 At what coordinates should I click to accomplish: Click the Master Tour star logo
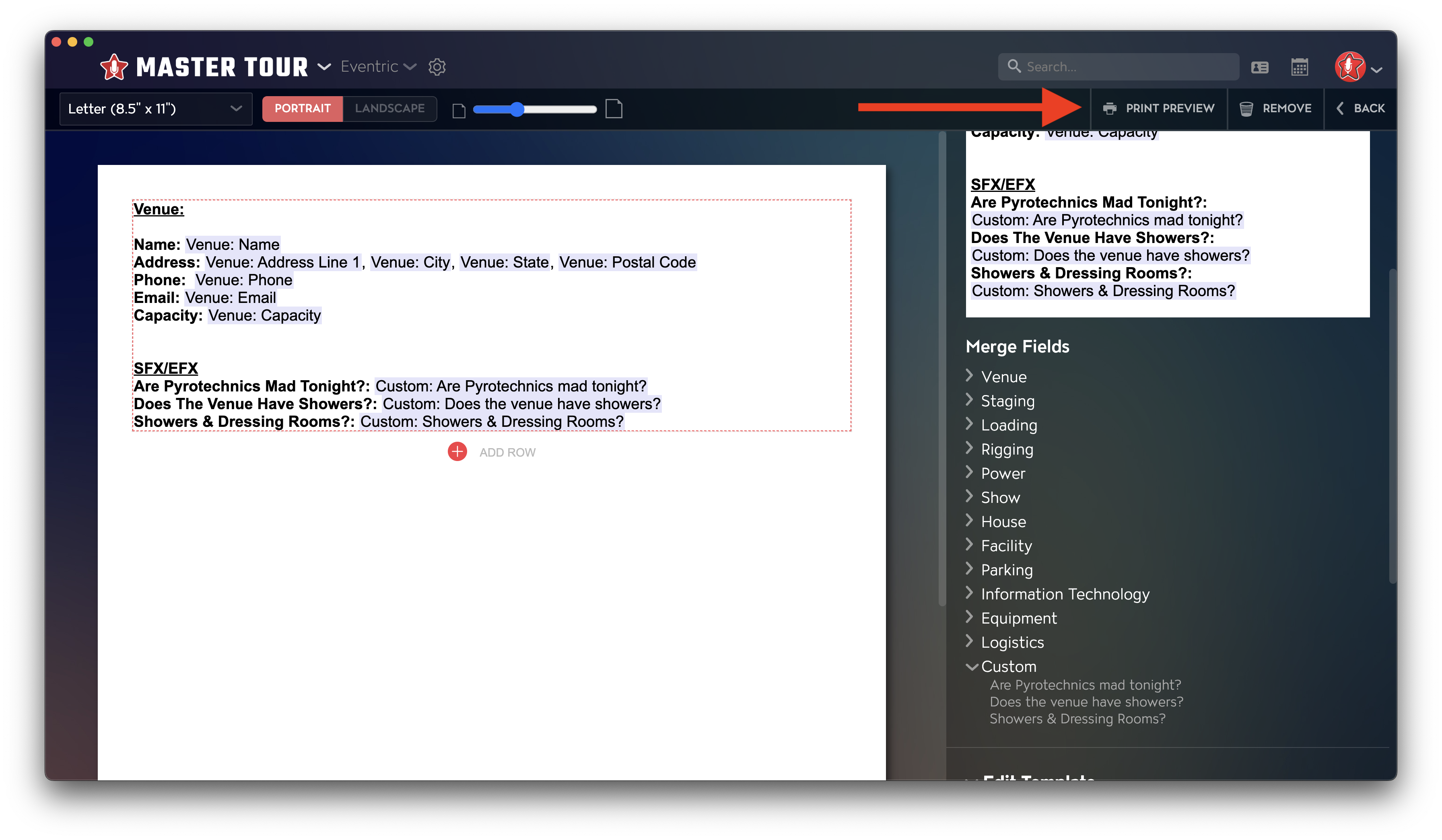[114, 67]
